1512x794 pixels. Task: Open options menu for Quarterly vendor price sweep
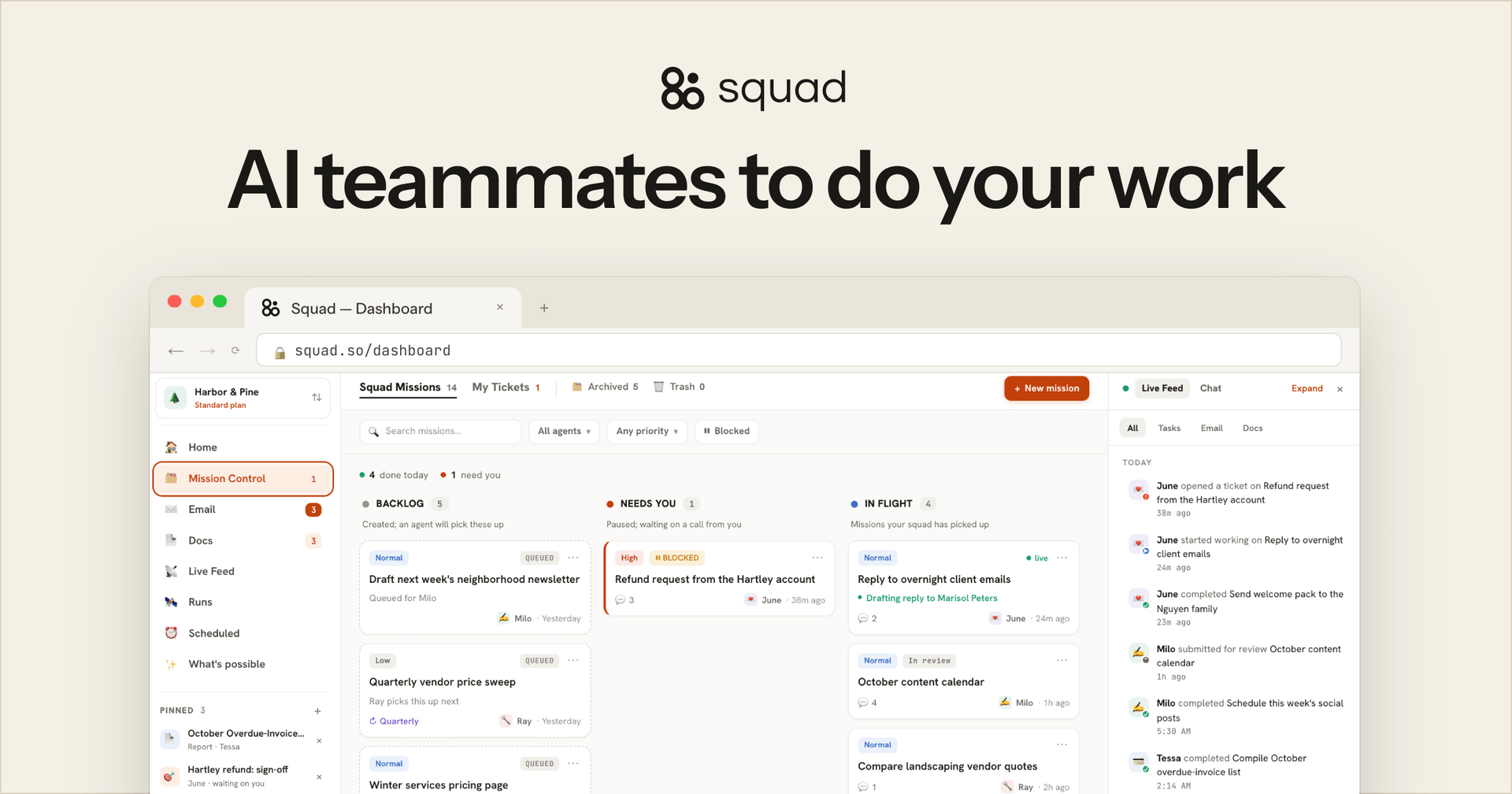(573, 661)
